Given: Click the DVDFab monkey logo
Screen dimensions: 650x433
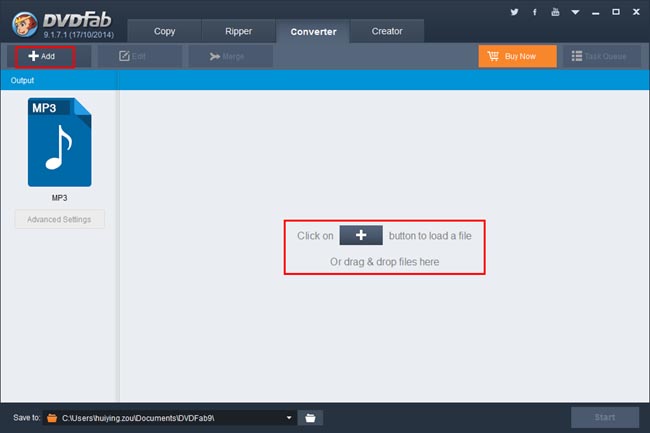Looking at the screenshot, I should 25,25.
